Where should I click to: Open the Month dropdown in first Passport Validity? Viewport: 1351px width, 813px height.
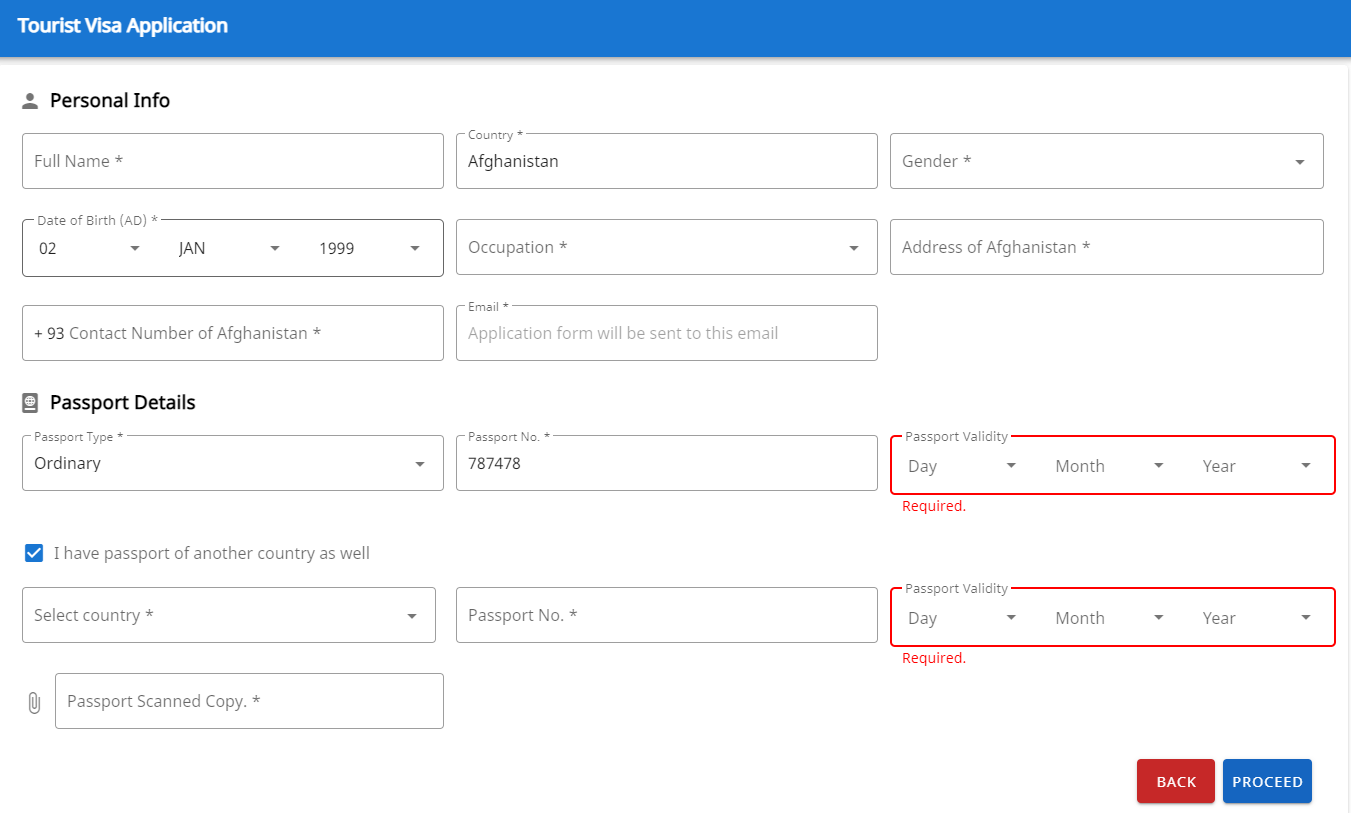(x=1110, y=466)
